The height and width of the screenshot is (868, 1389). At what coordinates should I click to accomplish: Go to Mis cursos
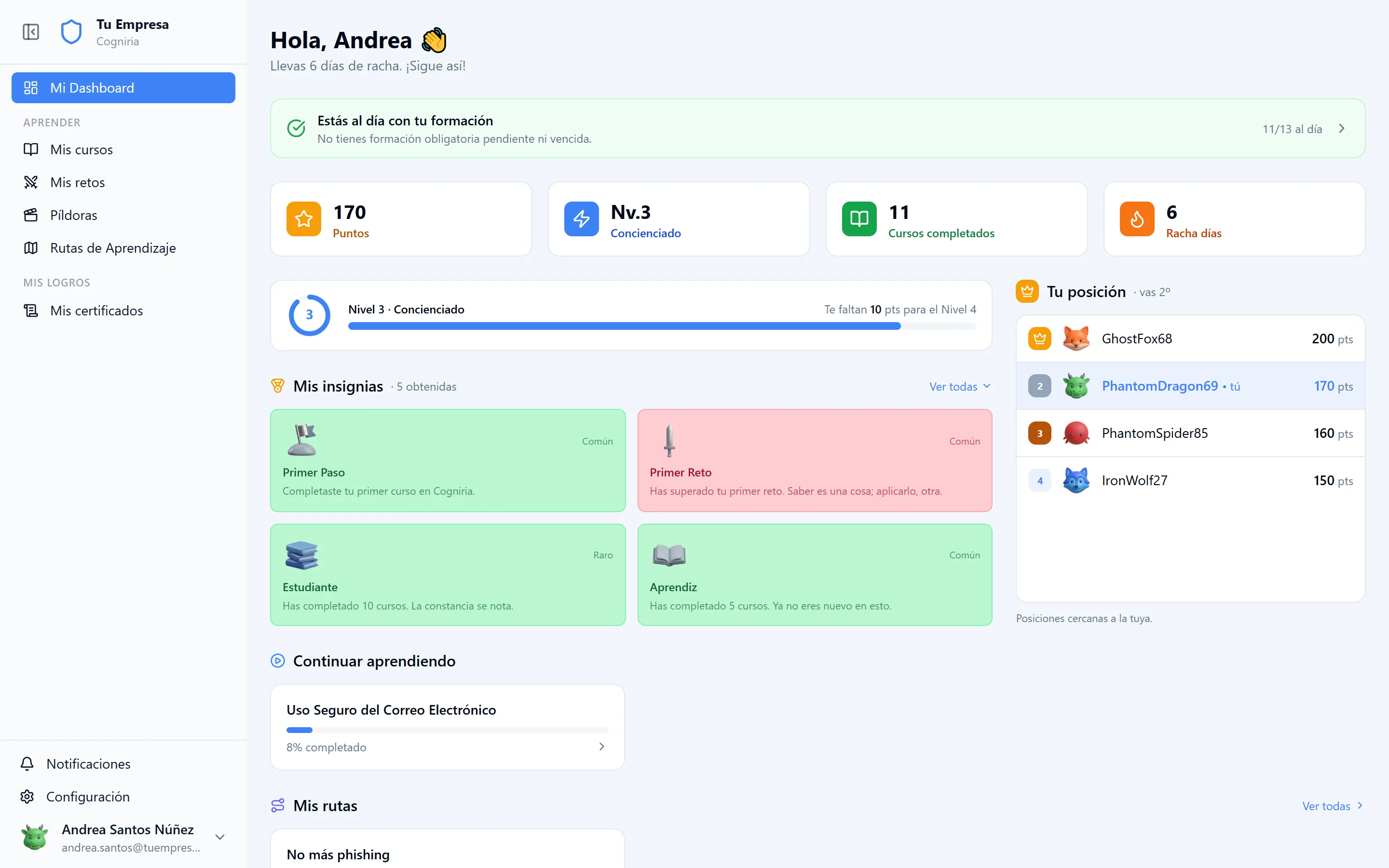(x=123, y=149)
